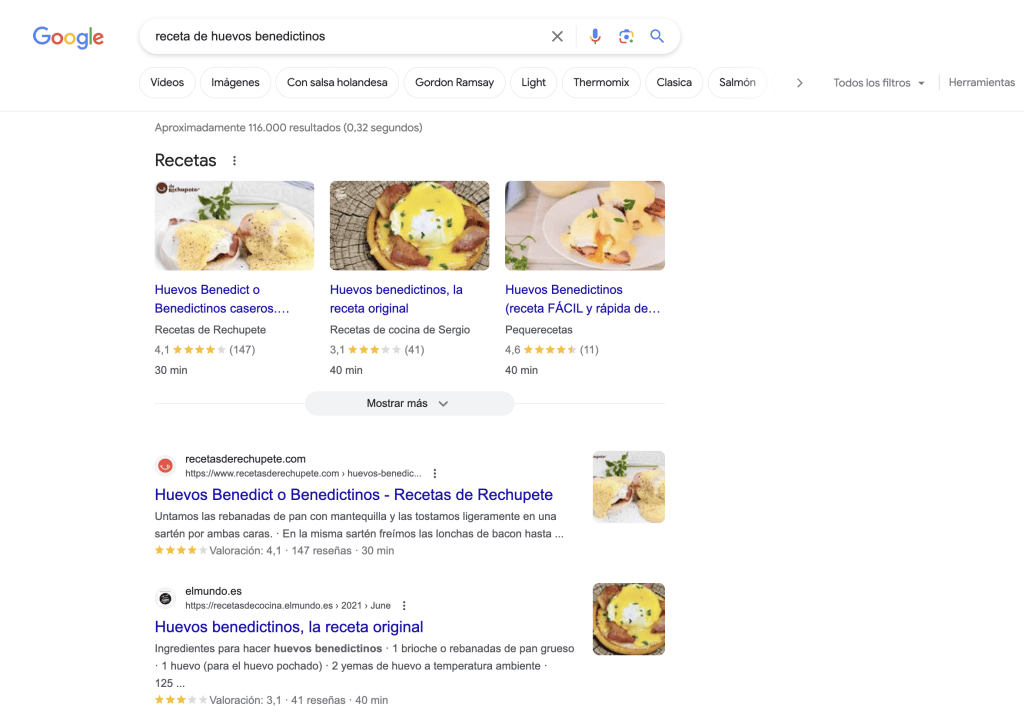1024x720 pixels.
Task: Click the Pequerecetas recipe card image
Action: coord(584,225)
